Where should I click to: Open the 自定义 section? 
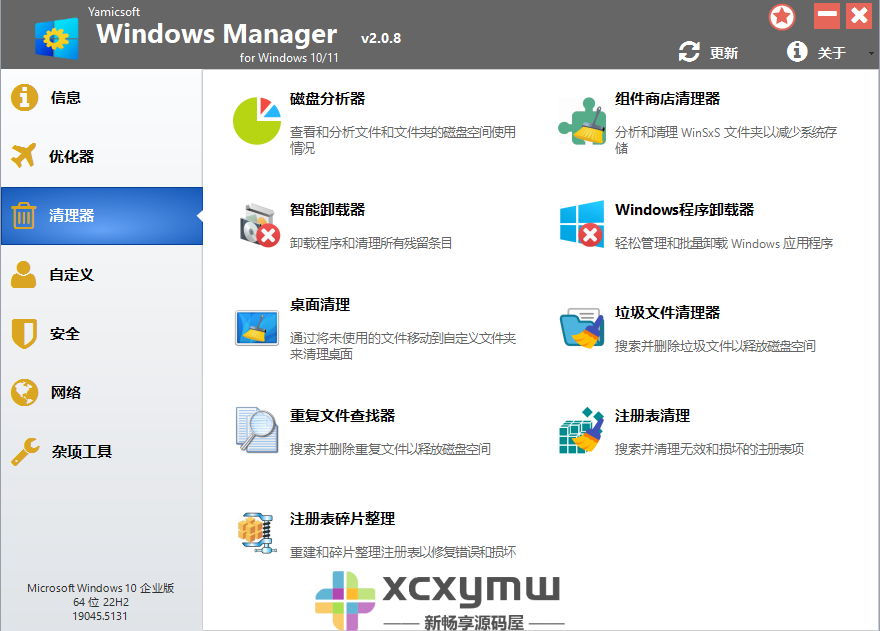tap(102, 275)
